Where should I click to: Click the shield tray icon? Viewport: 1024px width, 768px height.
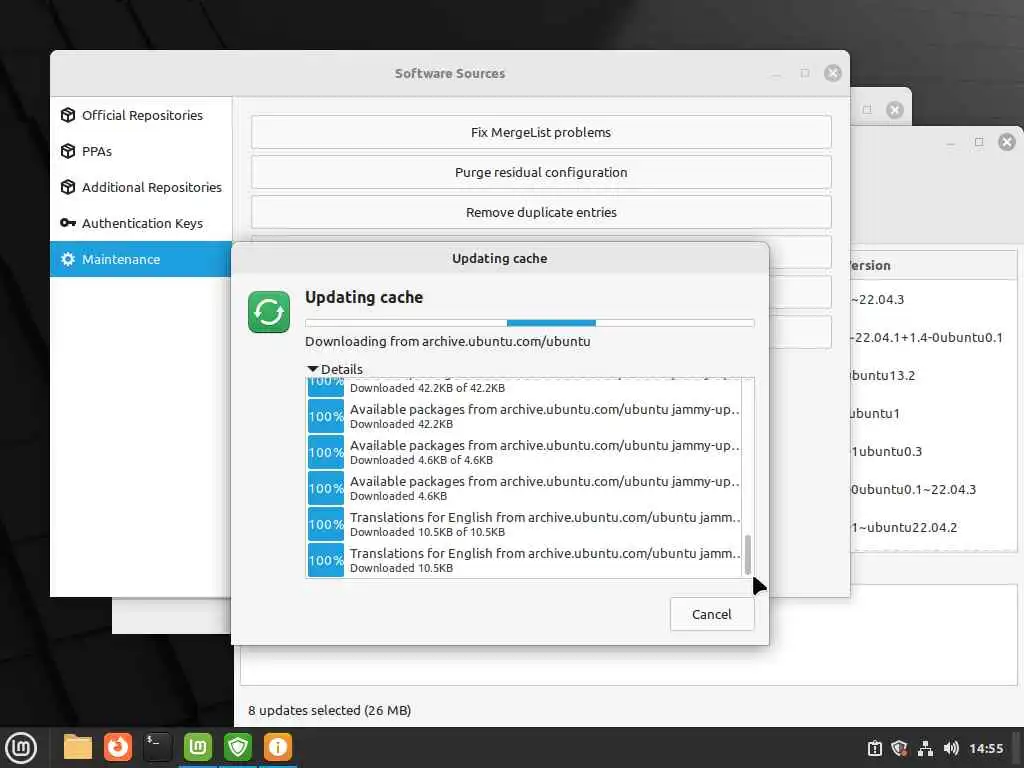[x=899, y=748]
